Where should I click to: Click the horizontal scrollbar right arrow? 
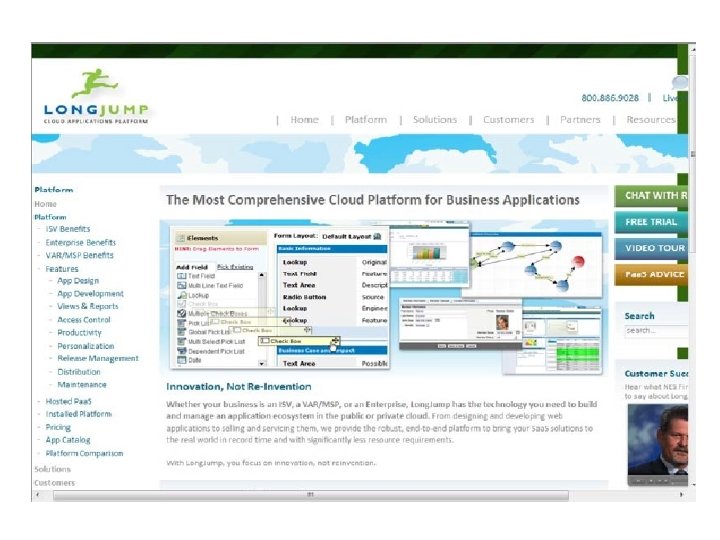tap(681, 495)
